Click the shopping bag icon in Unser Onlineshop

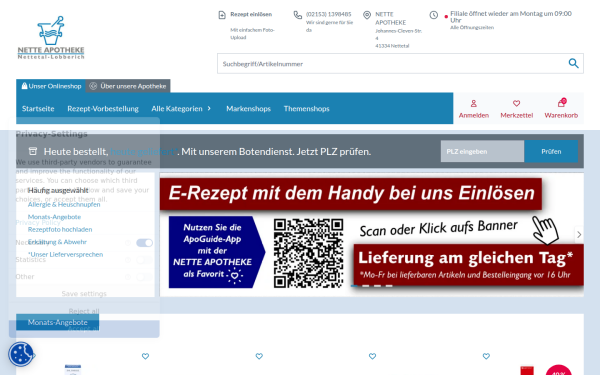tap(24, 86)
